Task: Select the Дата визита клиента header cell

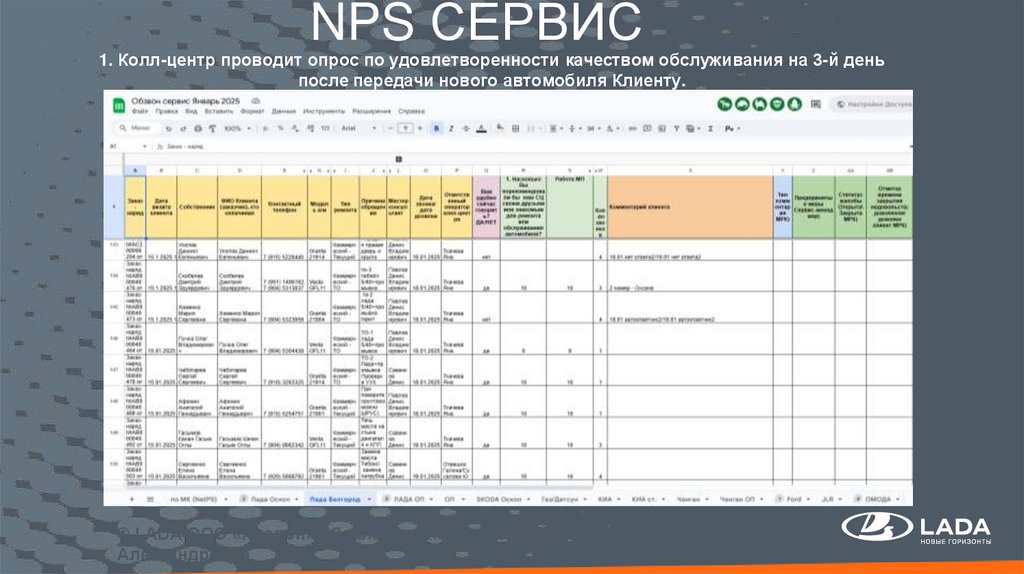Action: click(161, 207)
